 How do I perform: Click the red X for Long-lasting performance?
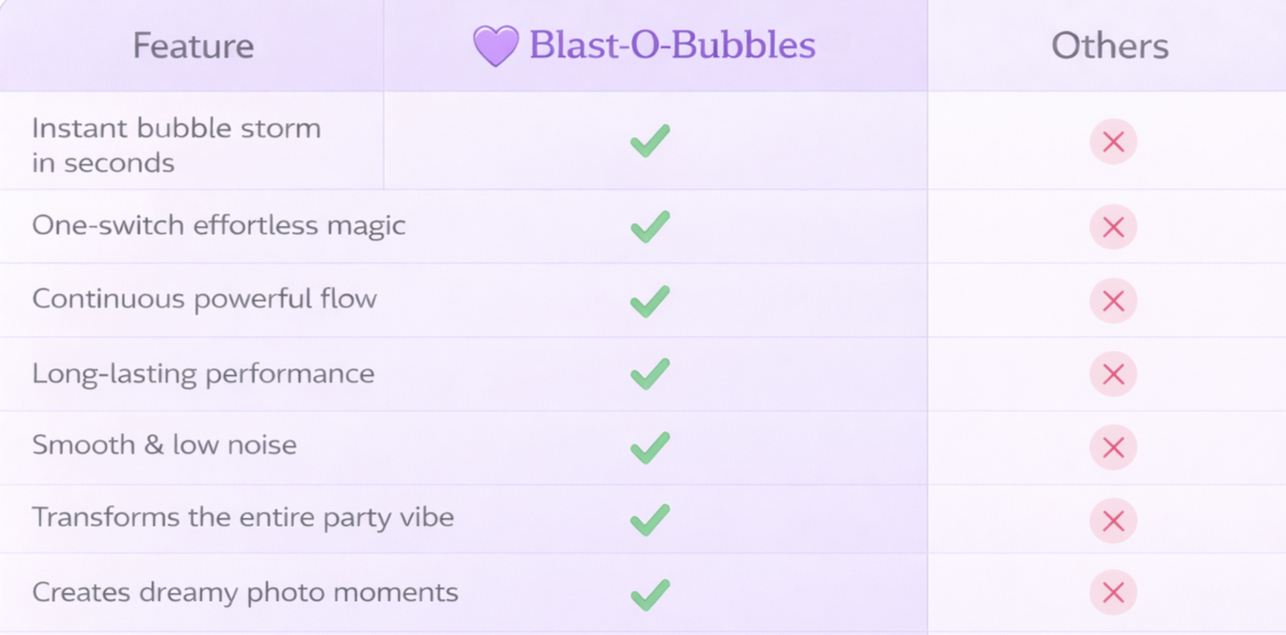tap(1113, 375)
